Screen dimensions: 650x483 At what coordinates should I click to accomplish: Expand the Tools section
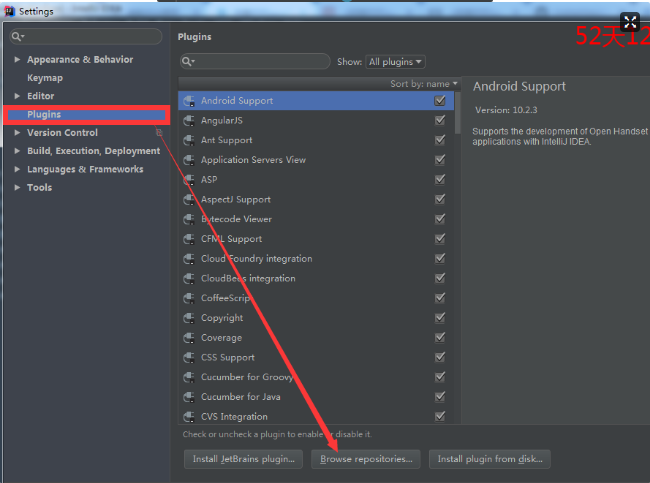[17, 187]
